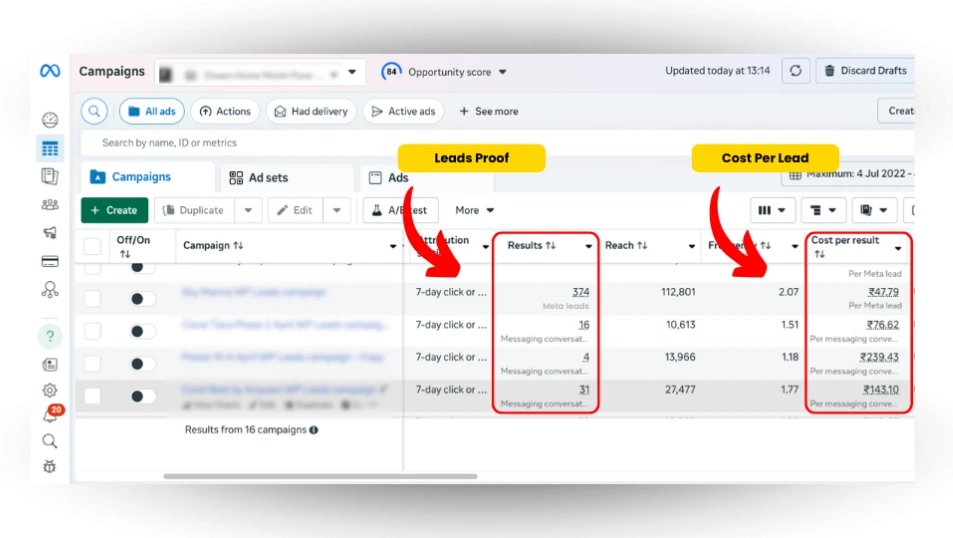953x538 pixels.
Task: Open Cost per result column options arrow
Action: 898,248
